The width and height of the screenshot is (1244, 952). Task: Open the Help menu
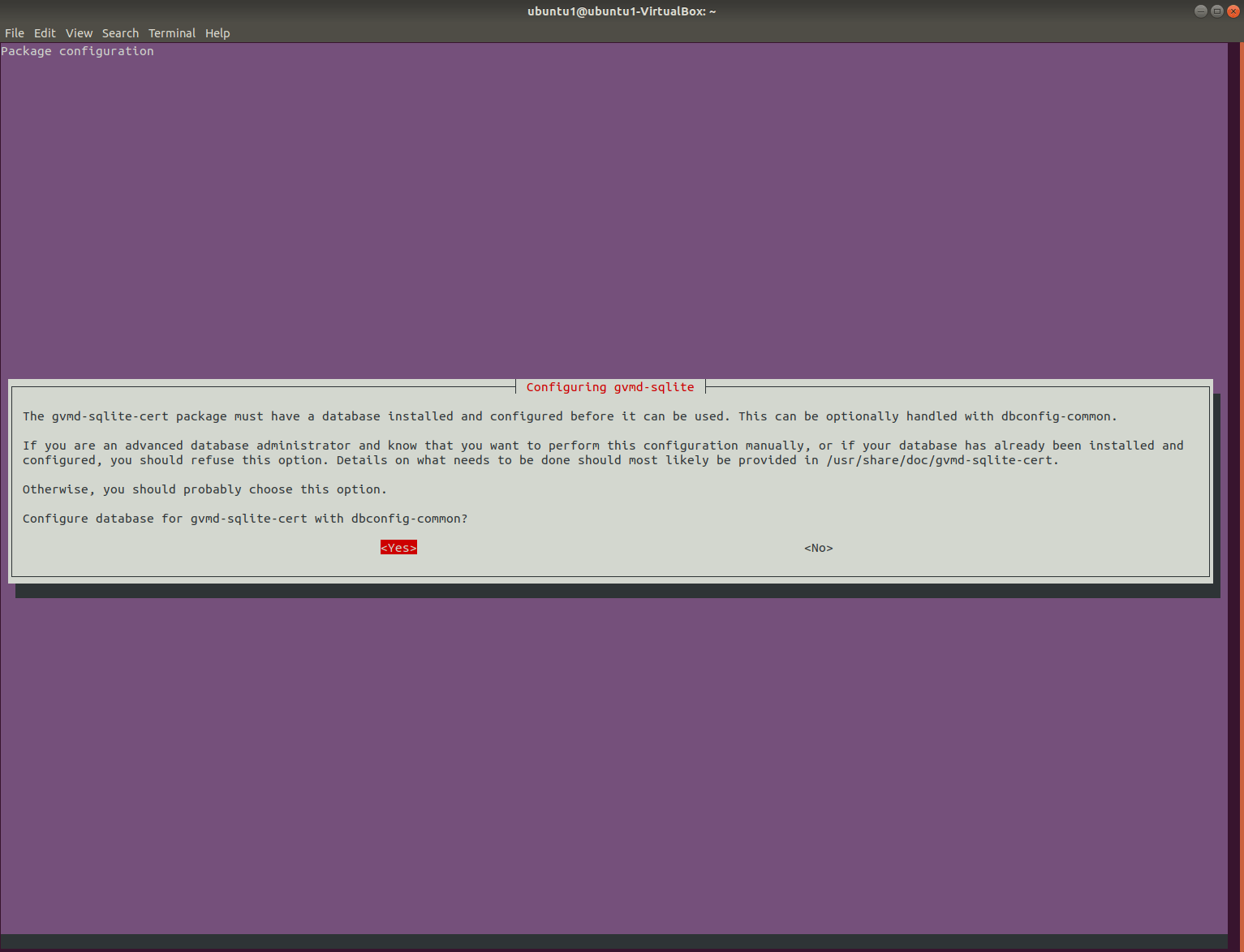217,33
